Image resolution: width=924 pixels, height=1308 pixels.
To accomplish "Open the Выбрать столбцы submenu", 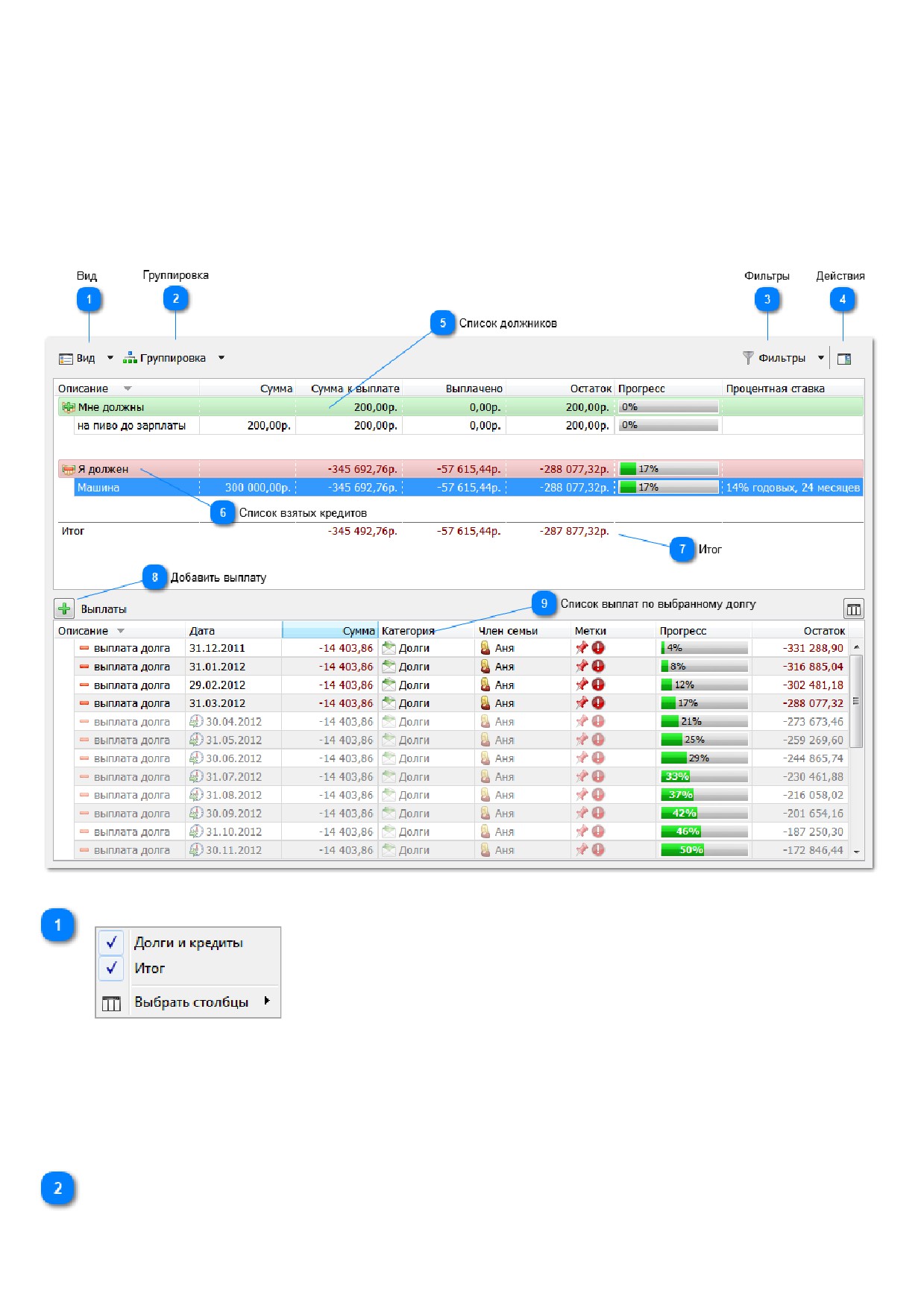I will coord(188,1002).
